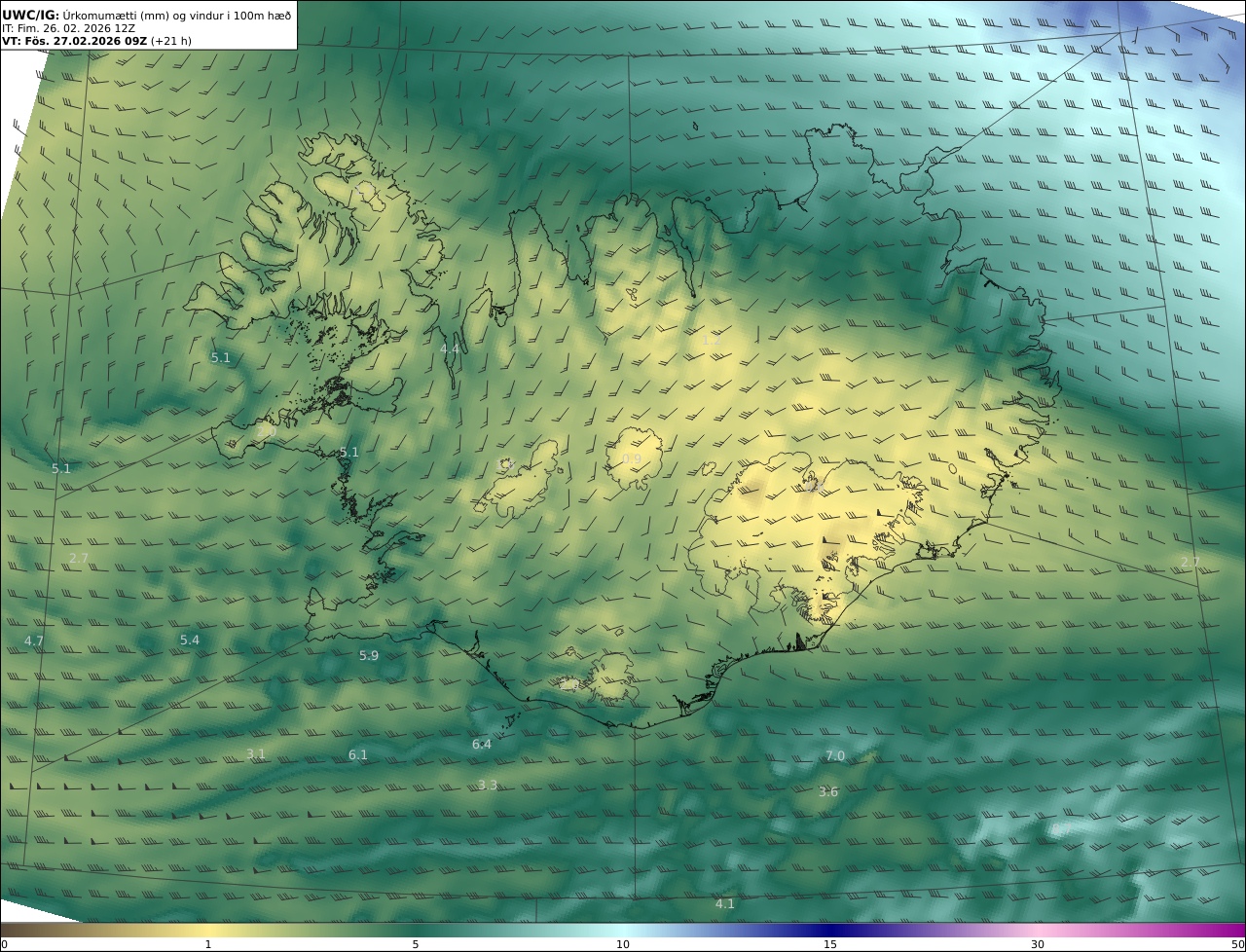Viewport: 1246px width, 952px height.
Task: Pick the 3.6 precipitation value label
Action: tap(828, 791)
